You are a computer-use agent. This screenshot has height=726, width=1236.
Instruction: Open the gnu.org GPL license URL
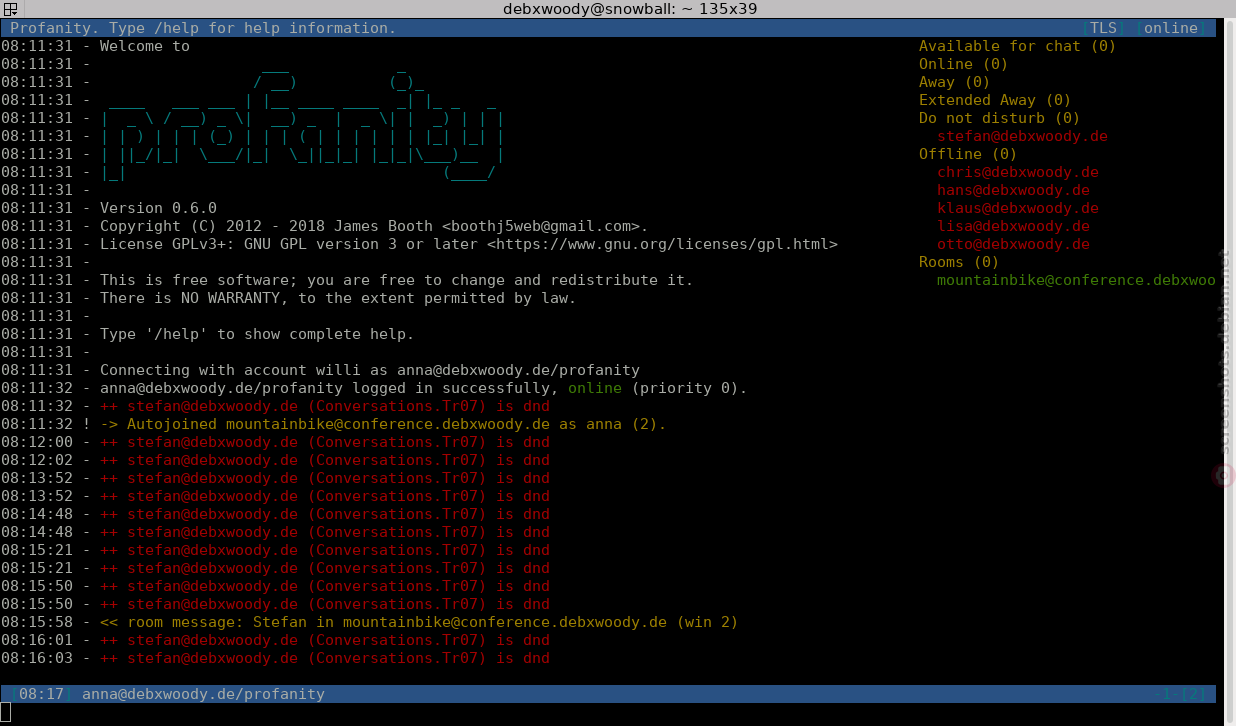coord(662,244)
